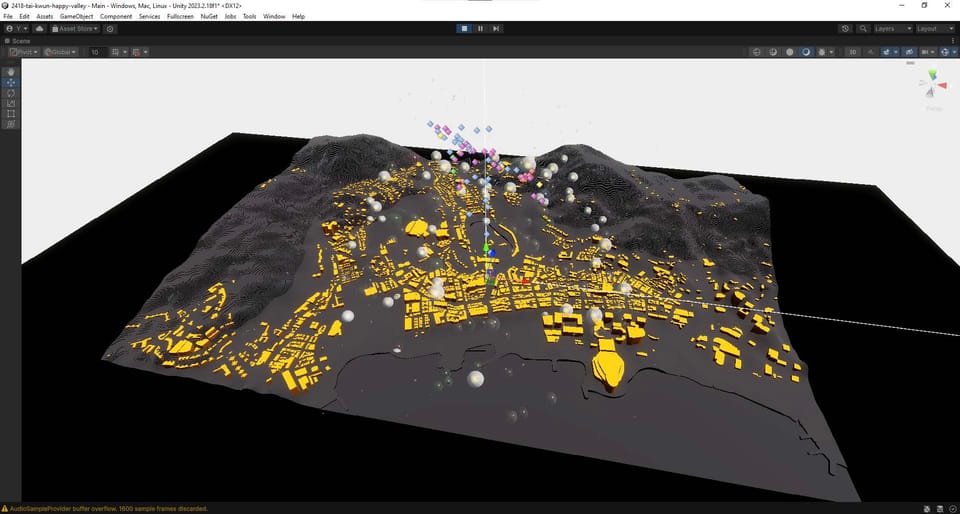Pause the running game

(x=480, y=28)
